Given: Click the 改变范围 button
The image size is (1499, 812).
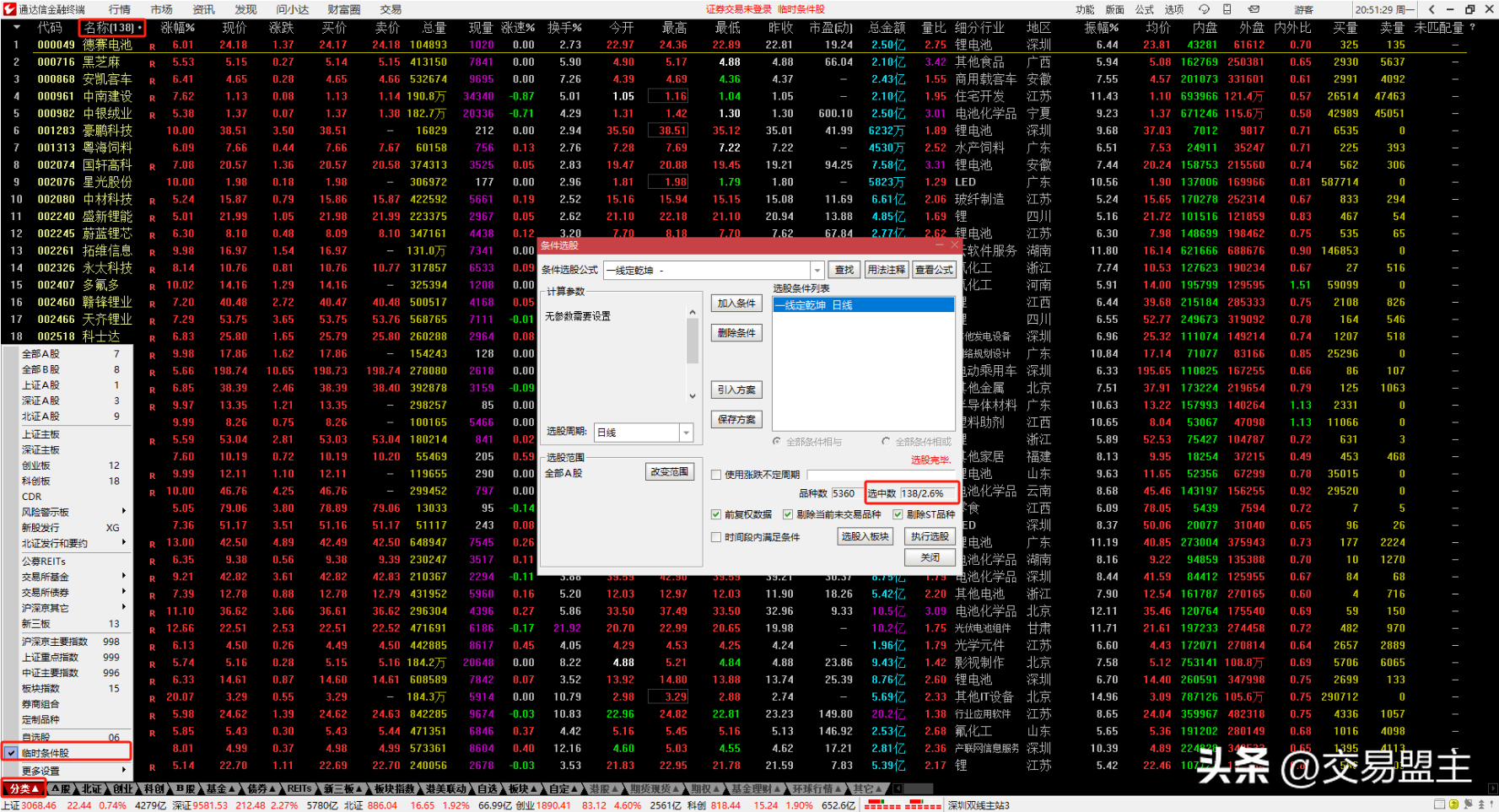Looking at the screenshot, I should coord(669,472).
